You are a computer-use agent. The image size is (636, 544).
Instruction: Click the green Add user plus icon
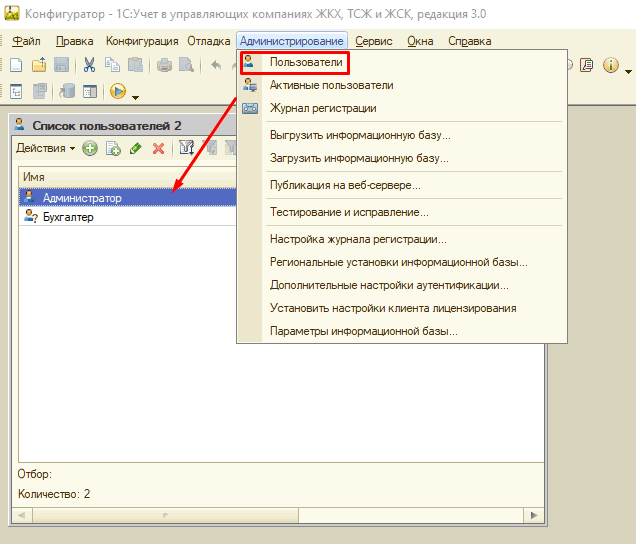tap(90, 148)
